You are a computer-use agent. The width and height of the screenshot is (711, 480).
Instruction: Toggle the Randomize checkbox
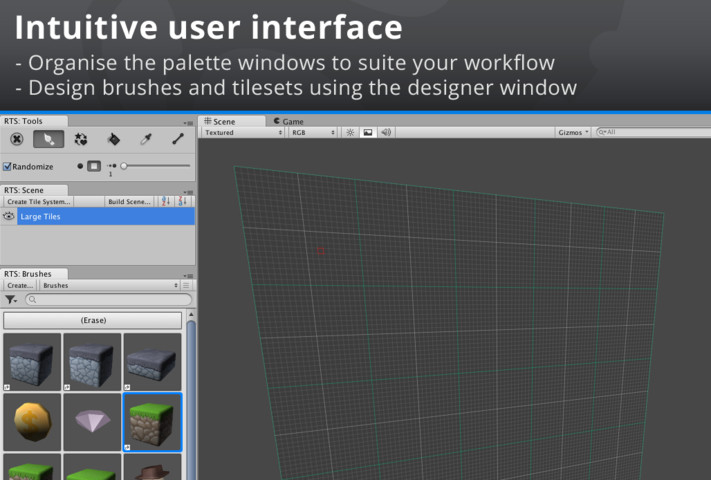point(7,166)
